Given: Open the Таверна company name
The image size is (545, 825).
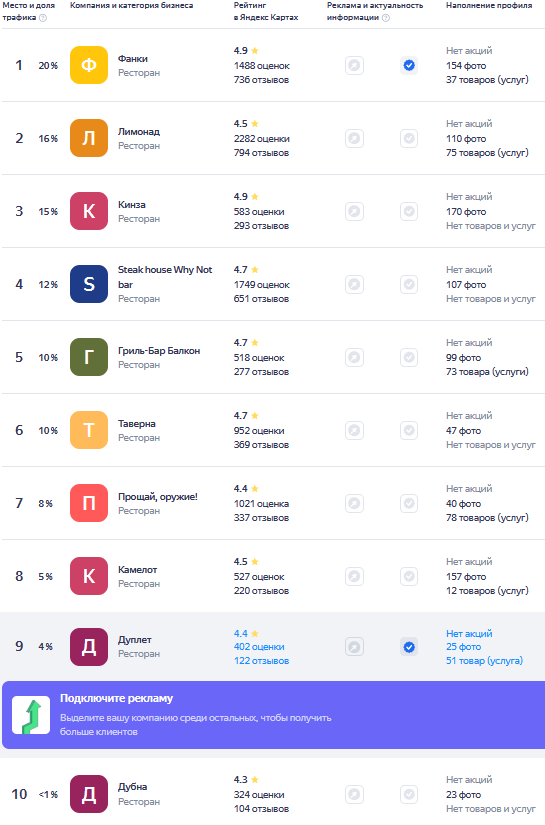Looking at the screenshot, I should tap(137, 424).
